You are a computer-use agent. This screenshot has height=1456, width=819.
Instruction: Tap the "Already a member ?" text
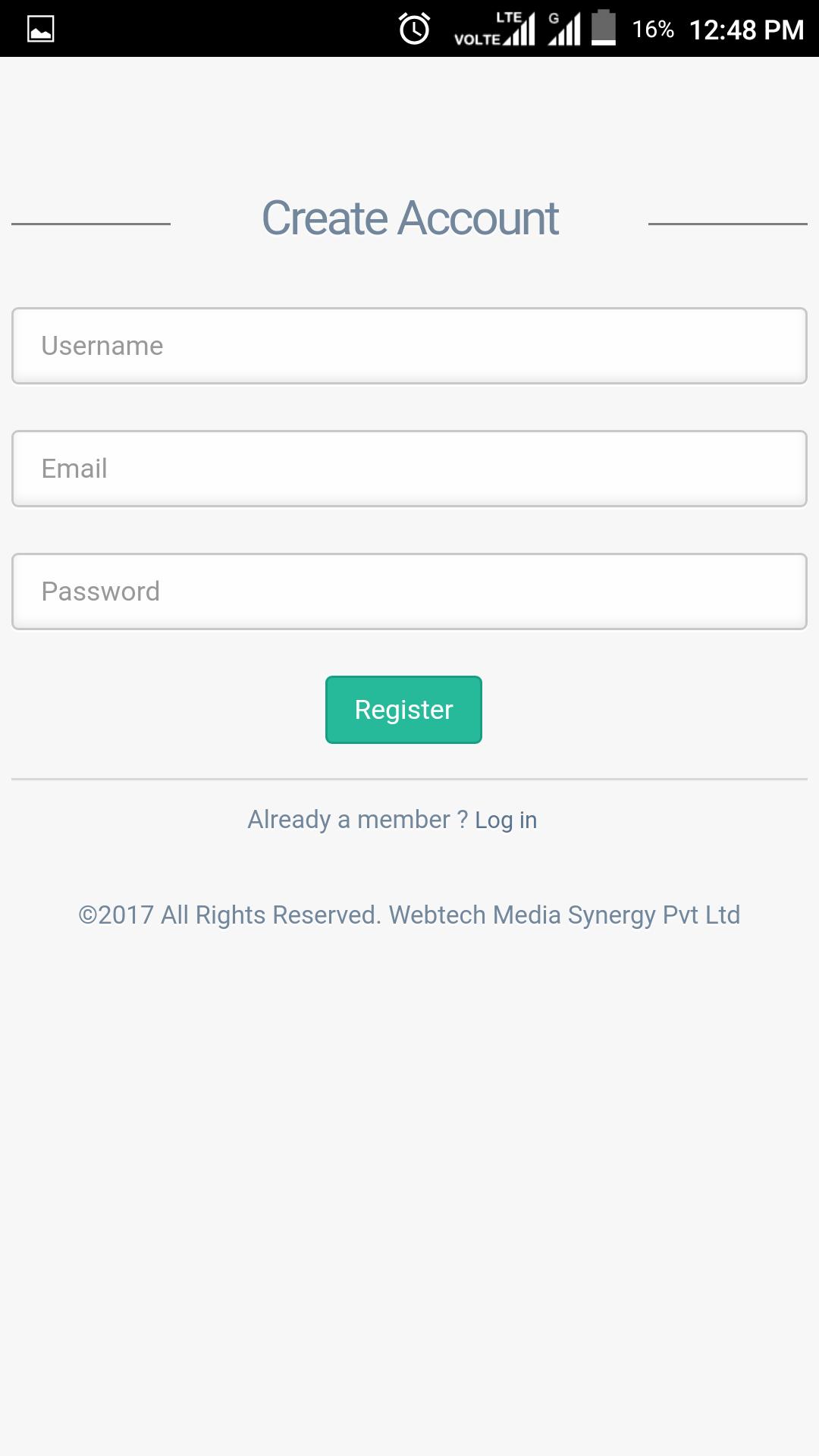click(x=358, y=820)
